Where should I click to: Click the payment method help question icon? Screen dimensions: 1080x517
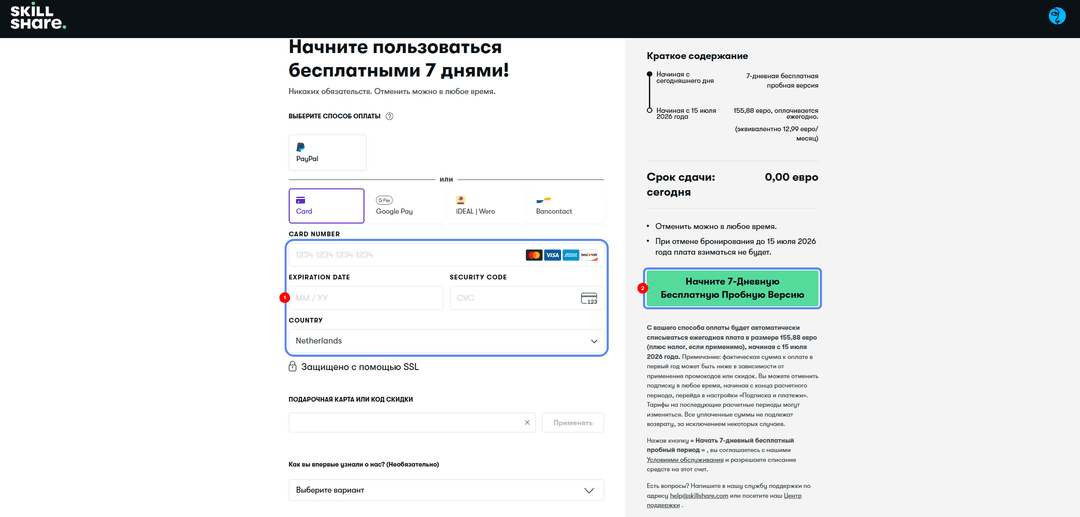[389, 116]
